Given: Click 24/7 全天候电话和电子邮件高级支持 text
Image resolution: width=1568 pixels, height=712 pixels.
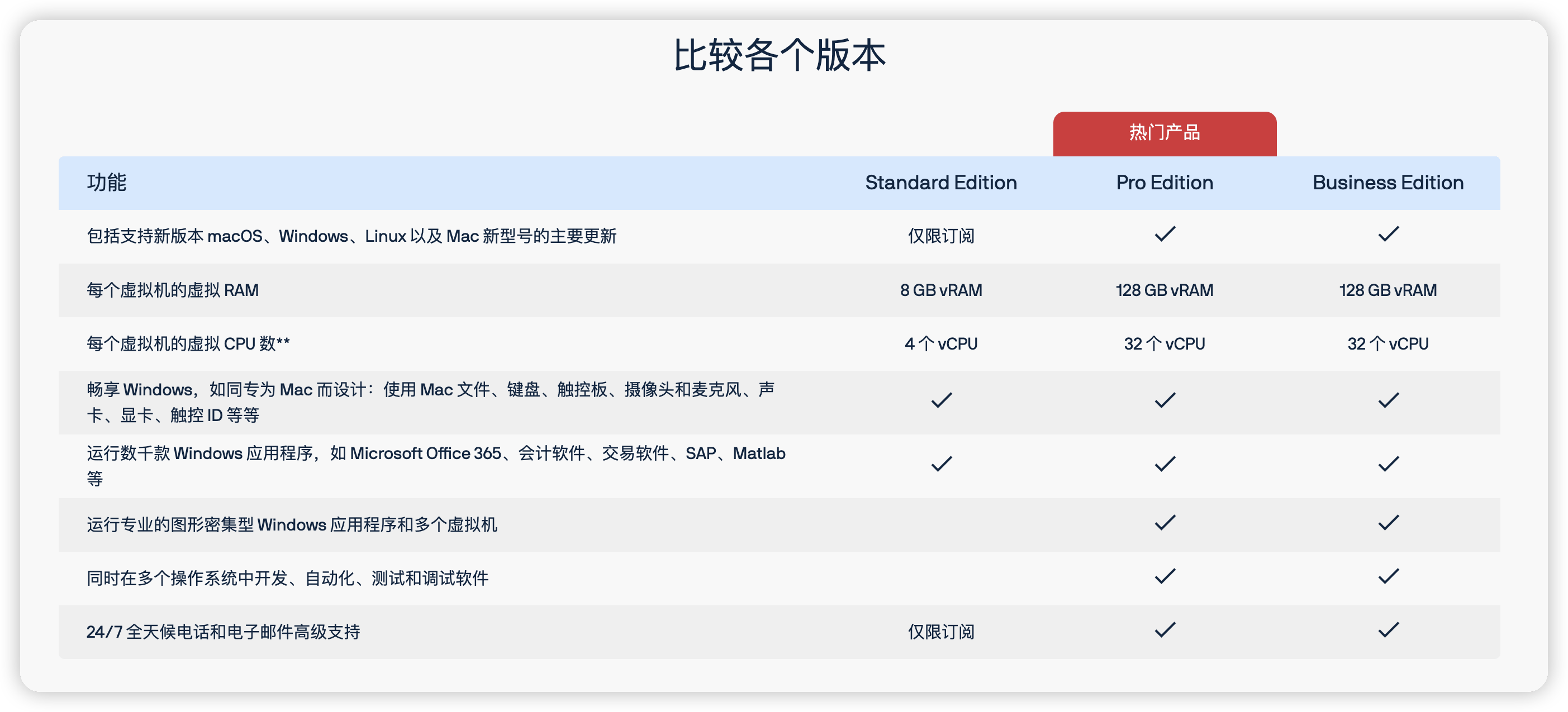Looking at the screenshot, I should [224, 632].
